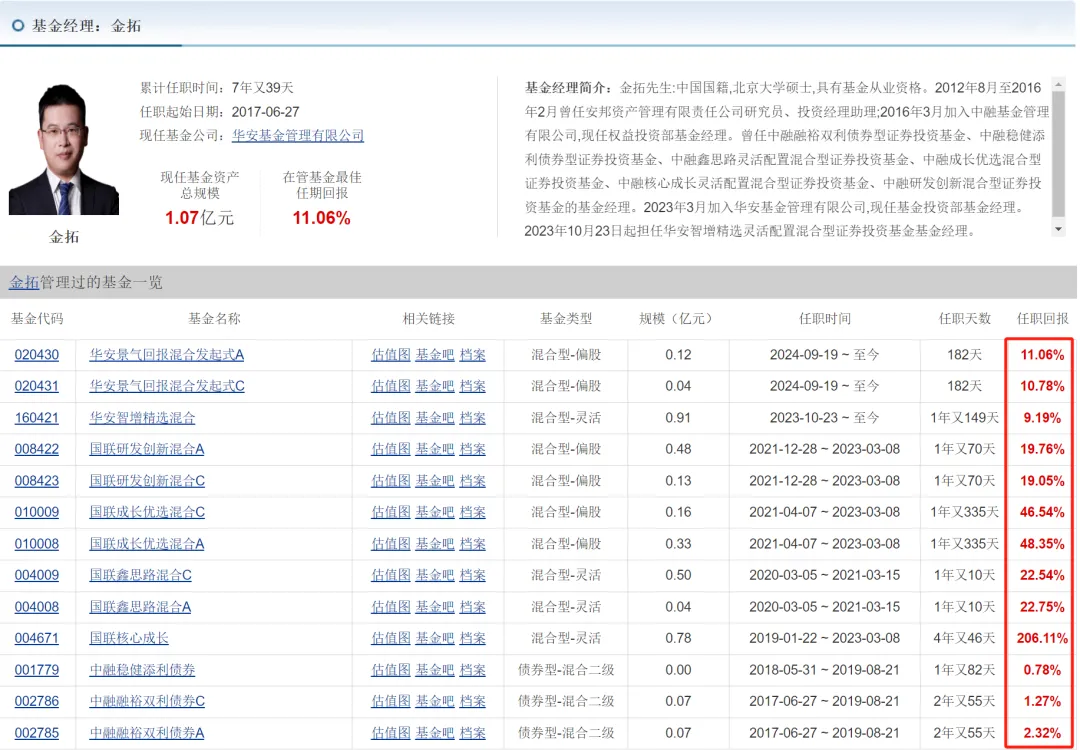
Task: Open 基金吧 for 国联成长优选混合A
Action: pyautogui.click(x=435, y=544)
